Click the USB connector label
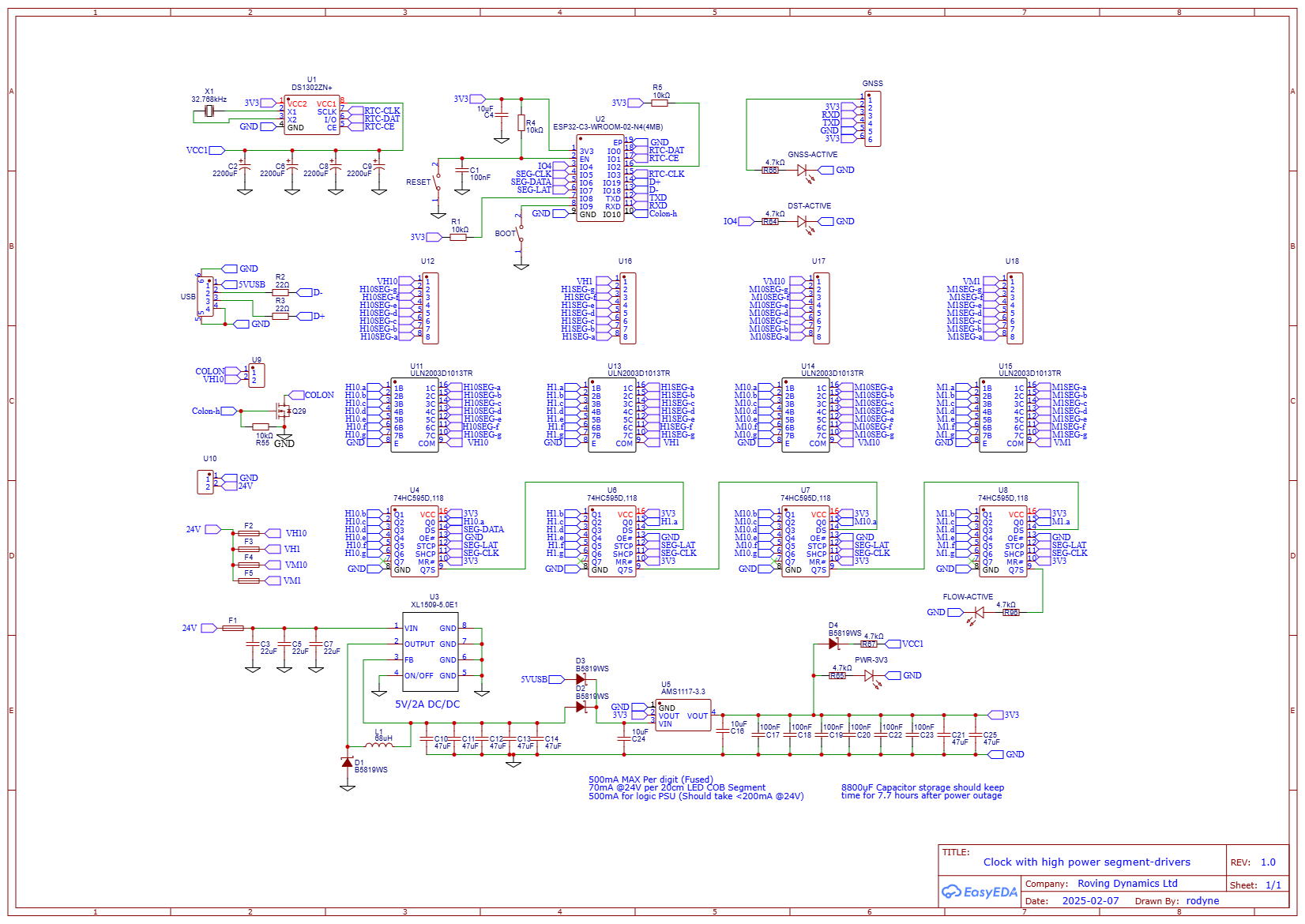 click(188, 297)
